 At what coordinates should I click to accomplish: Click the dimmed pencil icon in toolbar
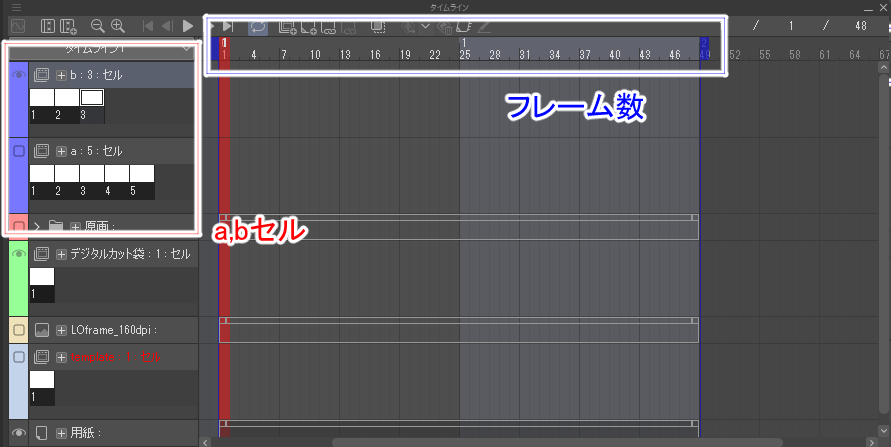tap(484, 27)
